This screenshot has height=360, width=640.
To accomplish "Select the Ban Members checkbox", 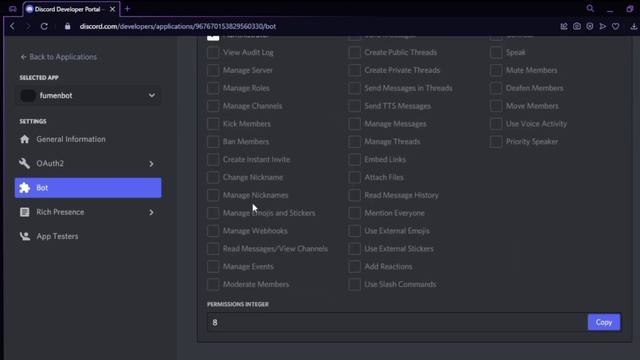I will click(213, 142).
